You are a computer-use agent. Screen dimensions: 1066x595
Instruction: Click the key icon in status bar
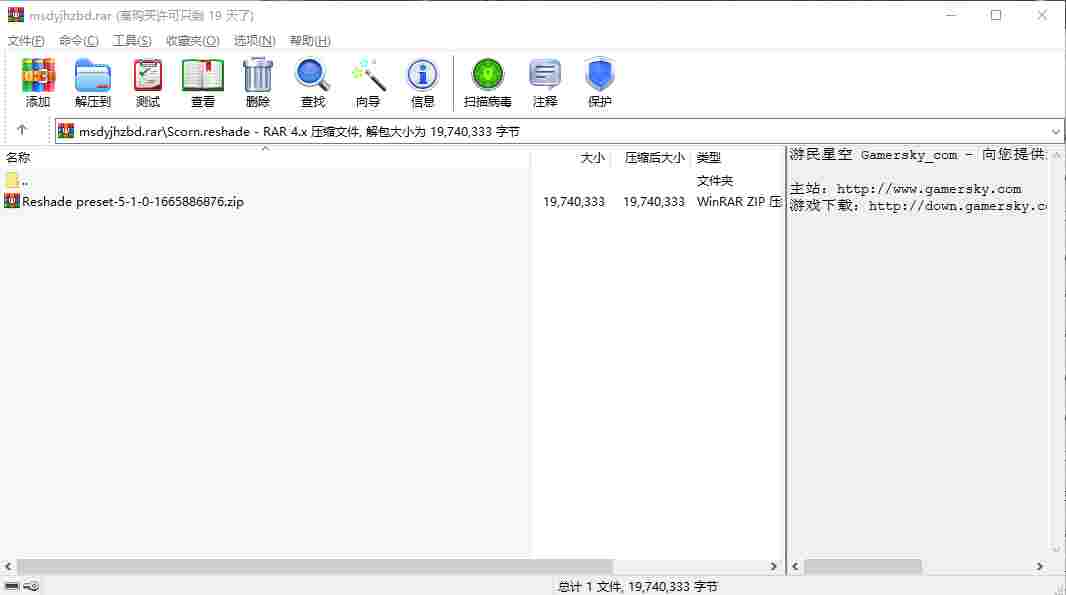(31, 585)
